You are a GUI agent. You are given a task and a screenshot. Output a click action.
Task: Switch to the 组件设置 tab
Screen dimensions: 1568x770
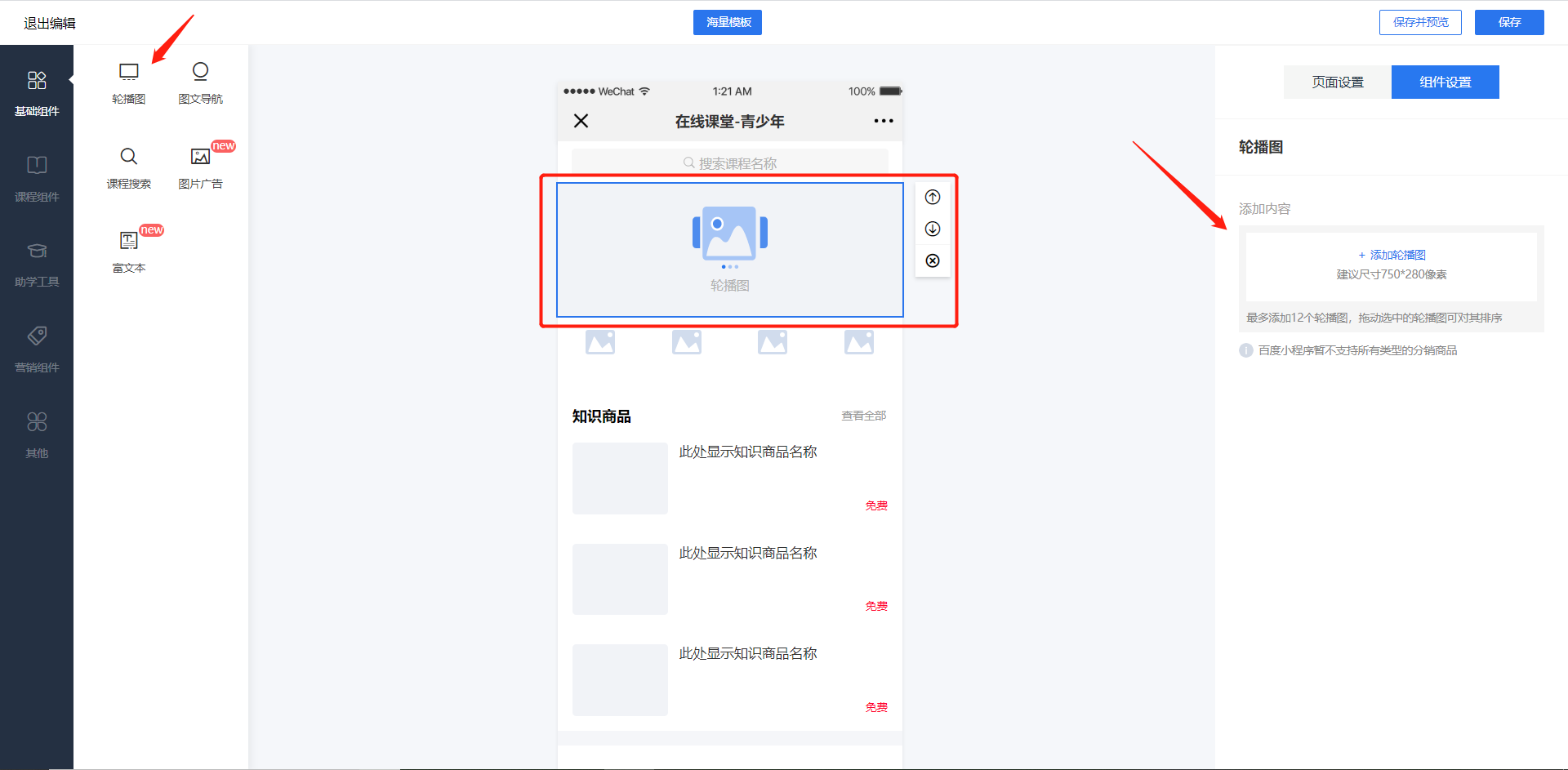coord(1445,82)
